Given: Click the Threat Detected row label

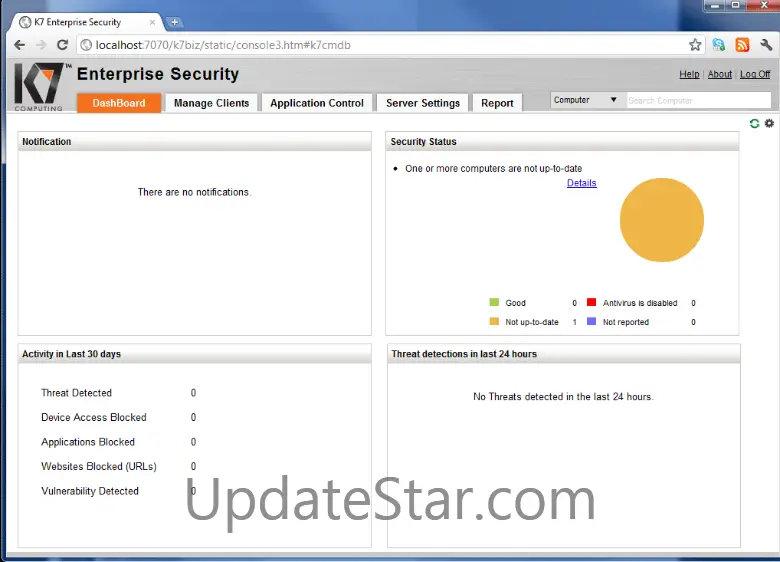Looking at the screenshot, I should (76, 393).
